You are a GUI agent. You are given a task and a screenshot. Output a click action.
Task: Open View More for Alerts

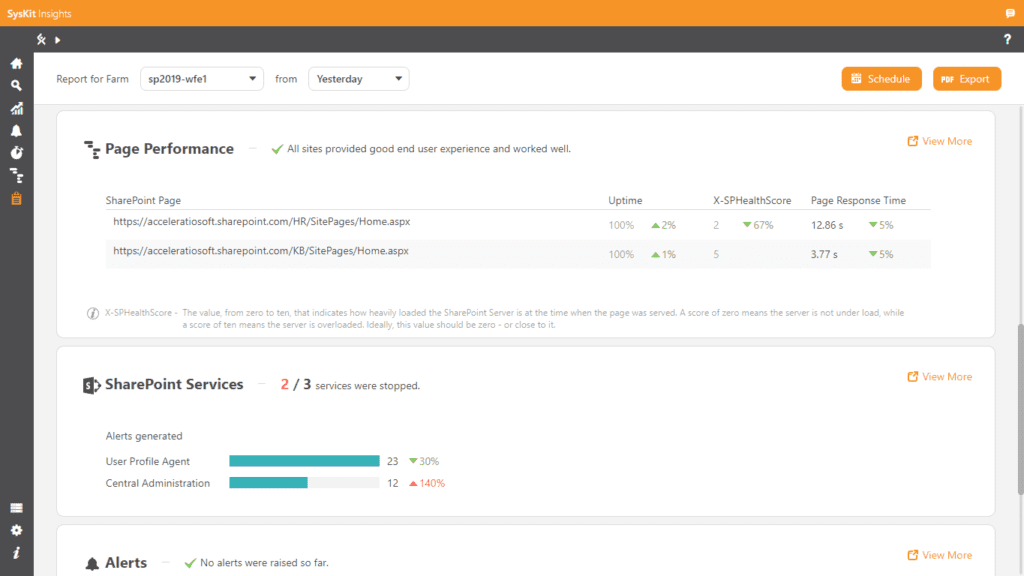click(940, 555)
